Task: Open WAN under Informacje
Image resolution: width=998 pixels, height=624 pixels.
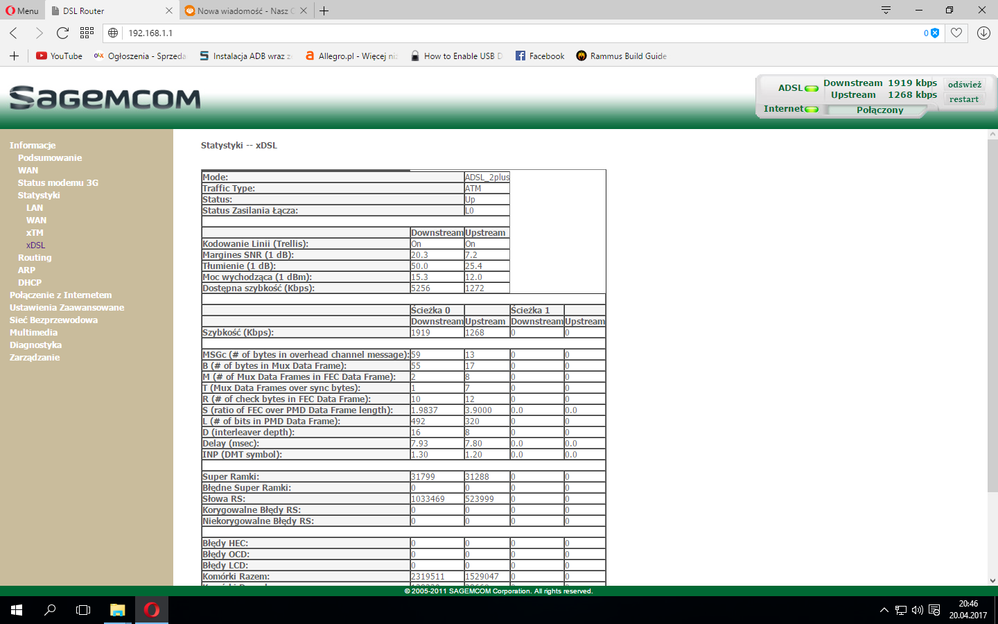Action: [x=28, y=170]
